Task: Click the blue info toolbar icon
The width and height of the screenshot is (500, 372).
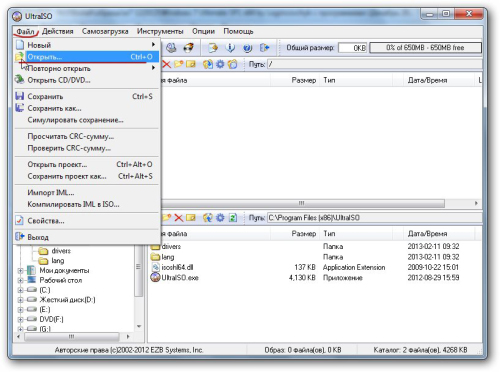Action: point(230,48)
